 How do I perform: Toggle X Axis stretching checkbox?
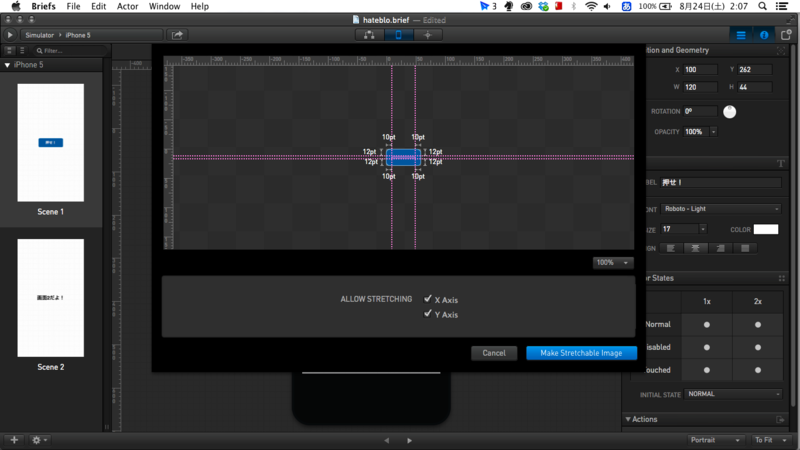(x=428, y=299)
